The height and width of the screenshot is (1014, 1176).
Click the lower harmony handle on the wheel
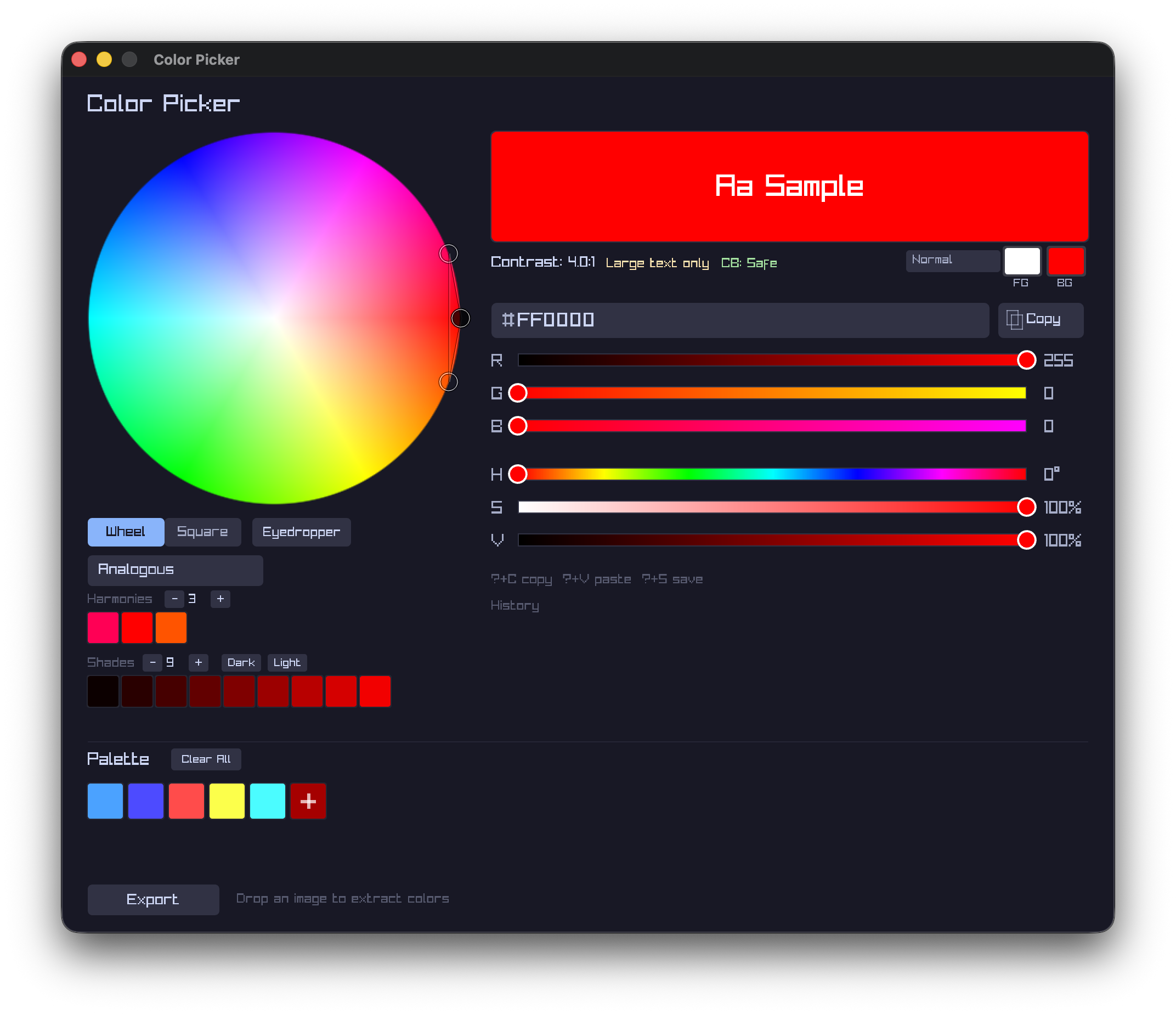448,382
